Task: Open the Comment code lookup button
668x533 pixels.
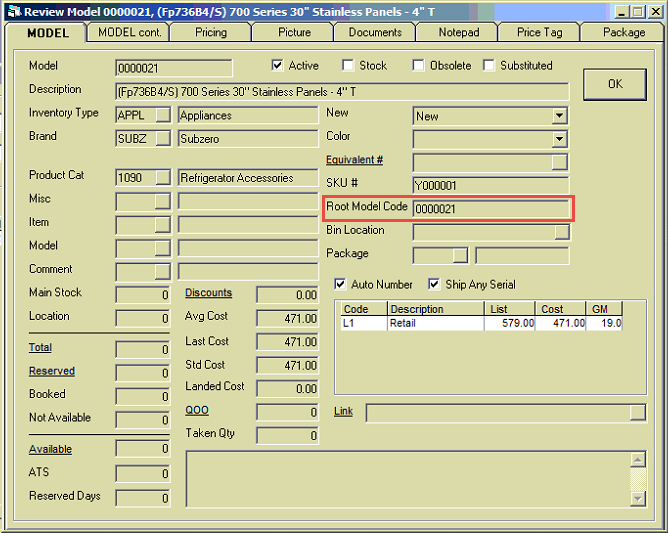Action: tap(162, 272)
